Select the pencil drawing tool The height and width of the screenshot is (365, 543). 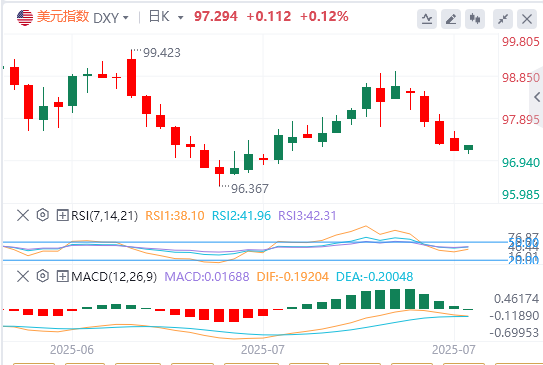(x=451, y=19)
